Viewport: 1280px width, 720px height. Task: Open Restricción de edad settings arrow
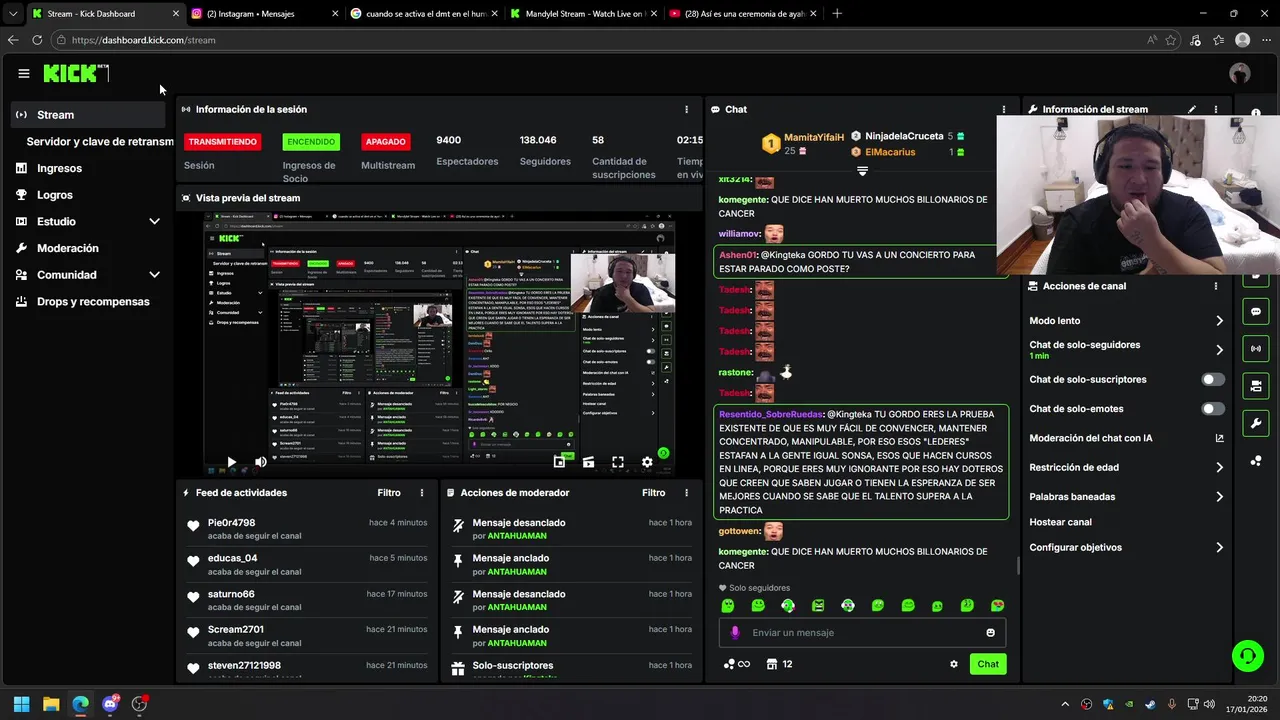(1219, 467)
